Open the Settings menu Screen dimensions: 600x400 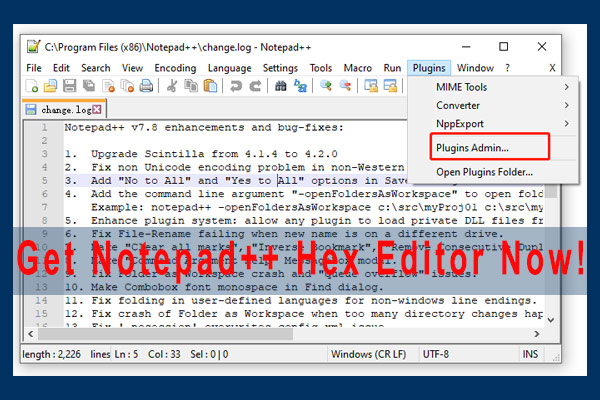coord(280,68)
